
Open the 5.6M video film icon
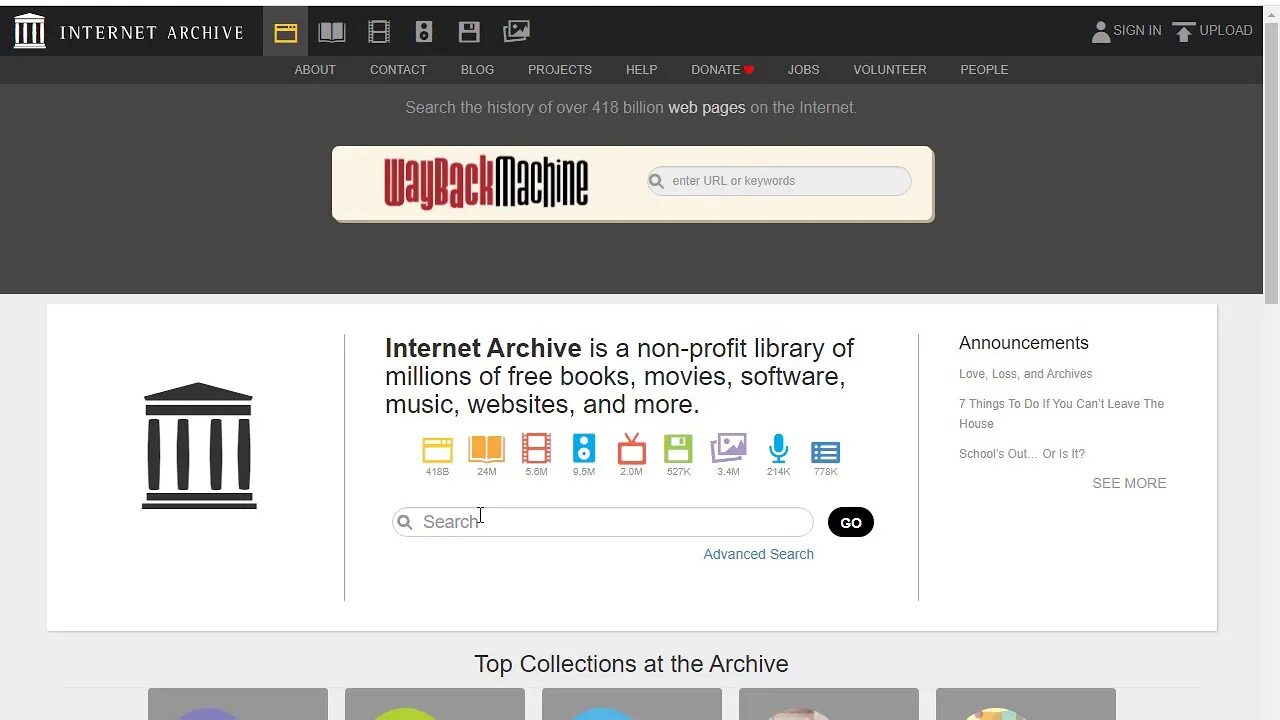pyautogui.click(x=536, y=449)
